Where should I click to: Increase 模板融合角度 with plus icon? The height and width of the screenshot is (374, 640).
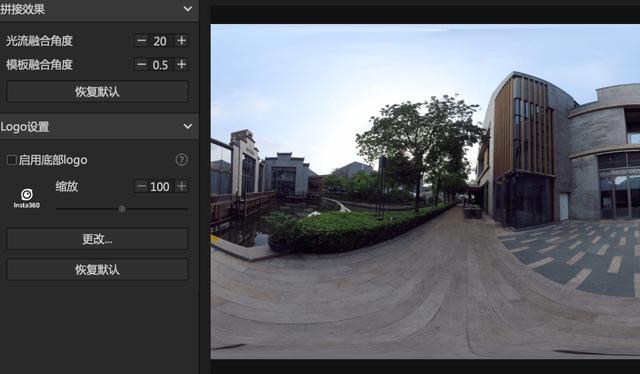pos(182,65)
